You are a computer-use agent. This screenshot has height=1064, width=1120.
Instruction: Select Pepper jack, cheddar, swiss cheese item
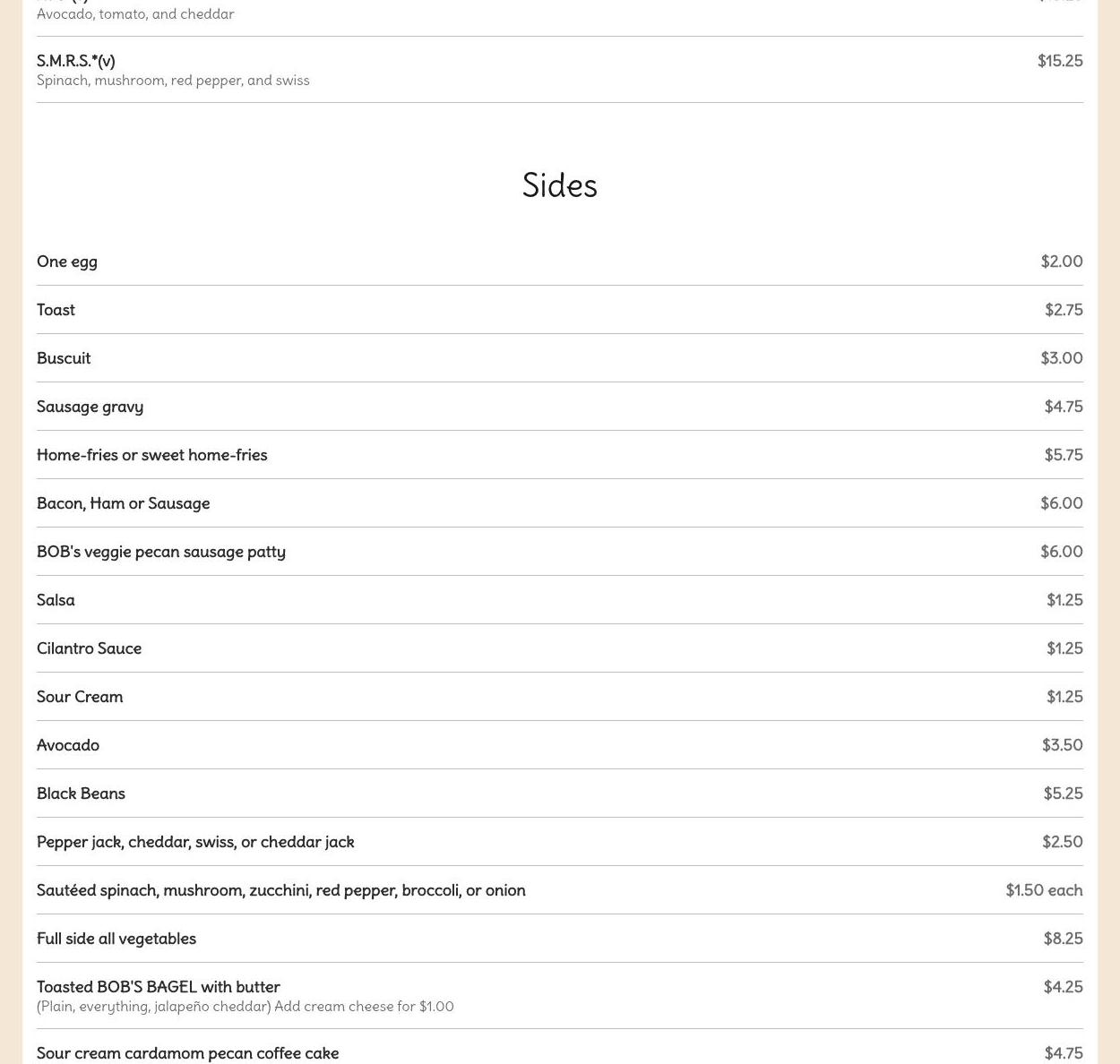pos(560,842)
